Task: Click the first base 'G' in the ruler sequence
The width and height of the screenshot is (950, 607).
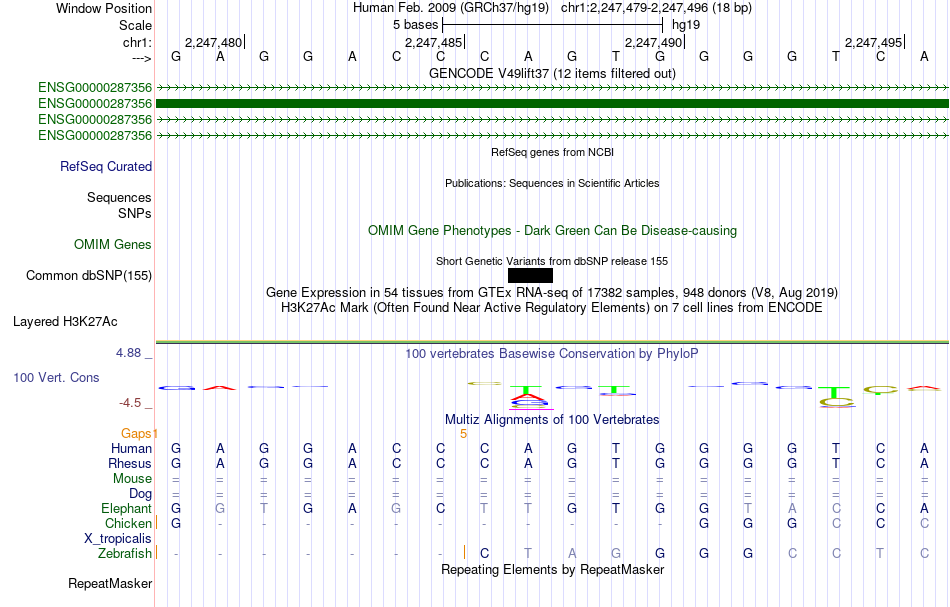Action: tap(176, 57)
